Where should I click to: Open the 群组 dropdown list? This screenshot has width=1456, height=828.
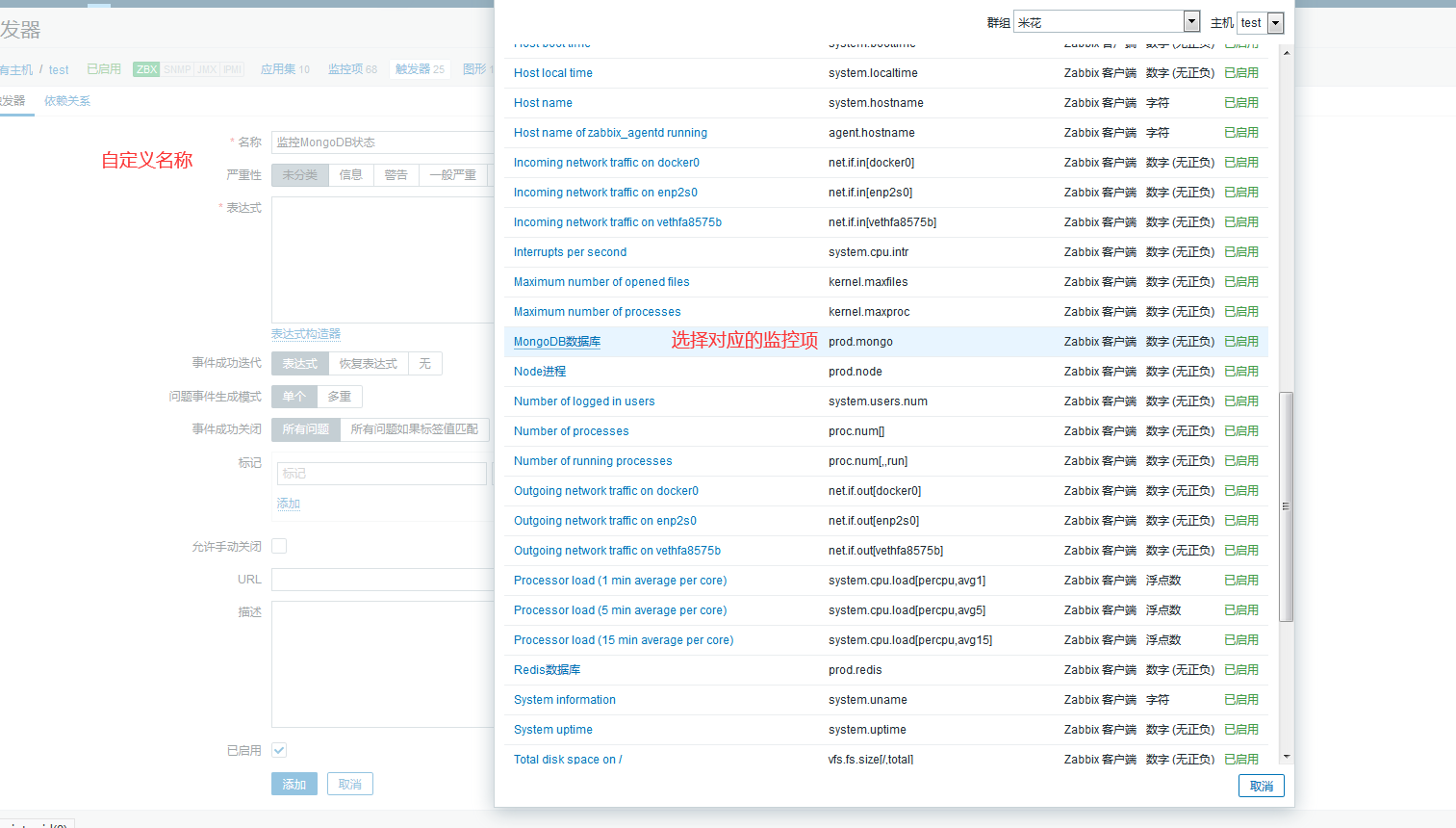[x=1191, y=22]
